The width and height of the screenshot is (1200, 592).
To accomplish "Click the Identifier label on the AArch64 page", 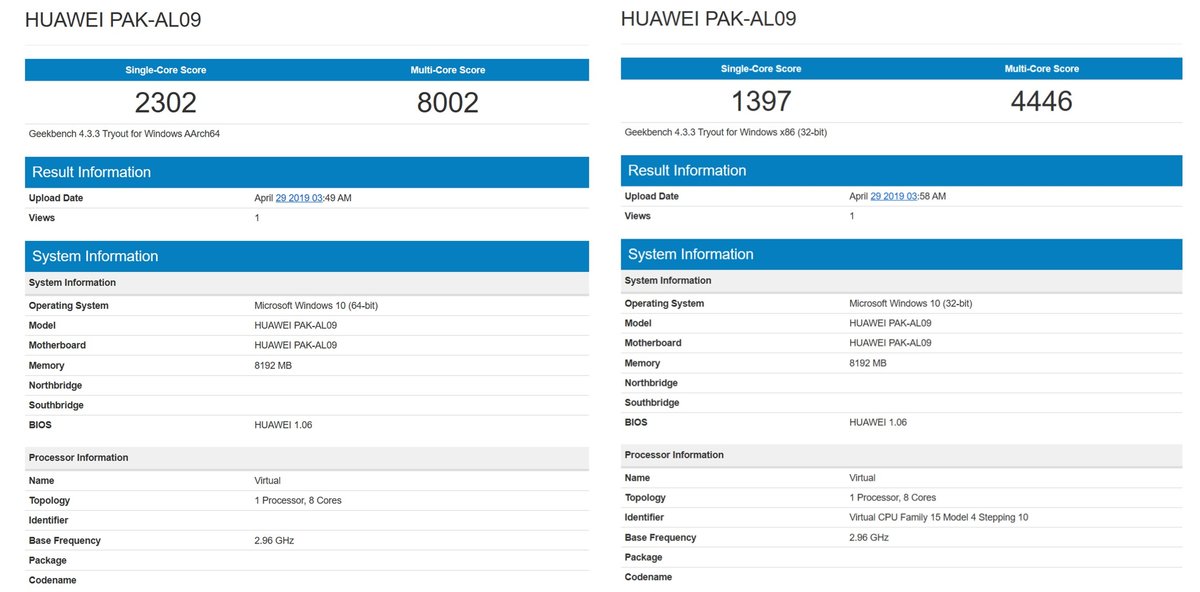I will (49, 520).
